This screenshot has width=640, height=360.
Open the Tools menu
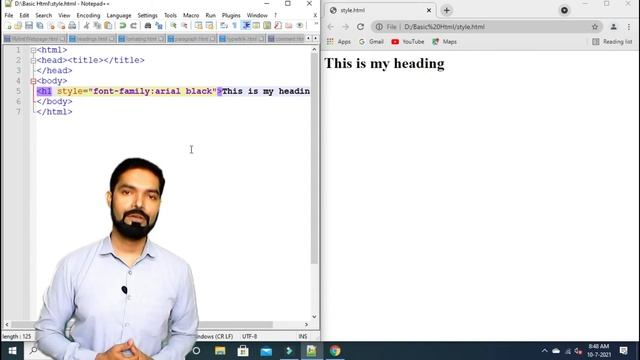click(x=170, y=16)
